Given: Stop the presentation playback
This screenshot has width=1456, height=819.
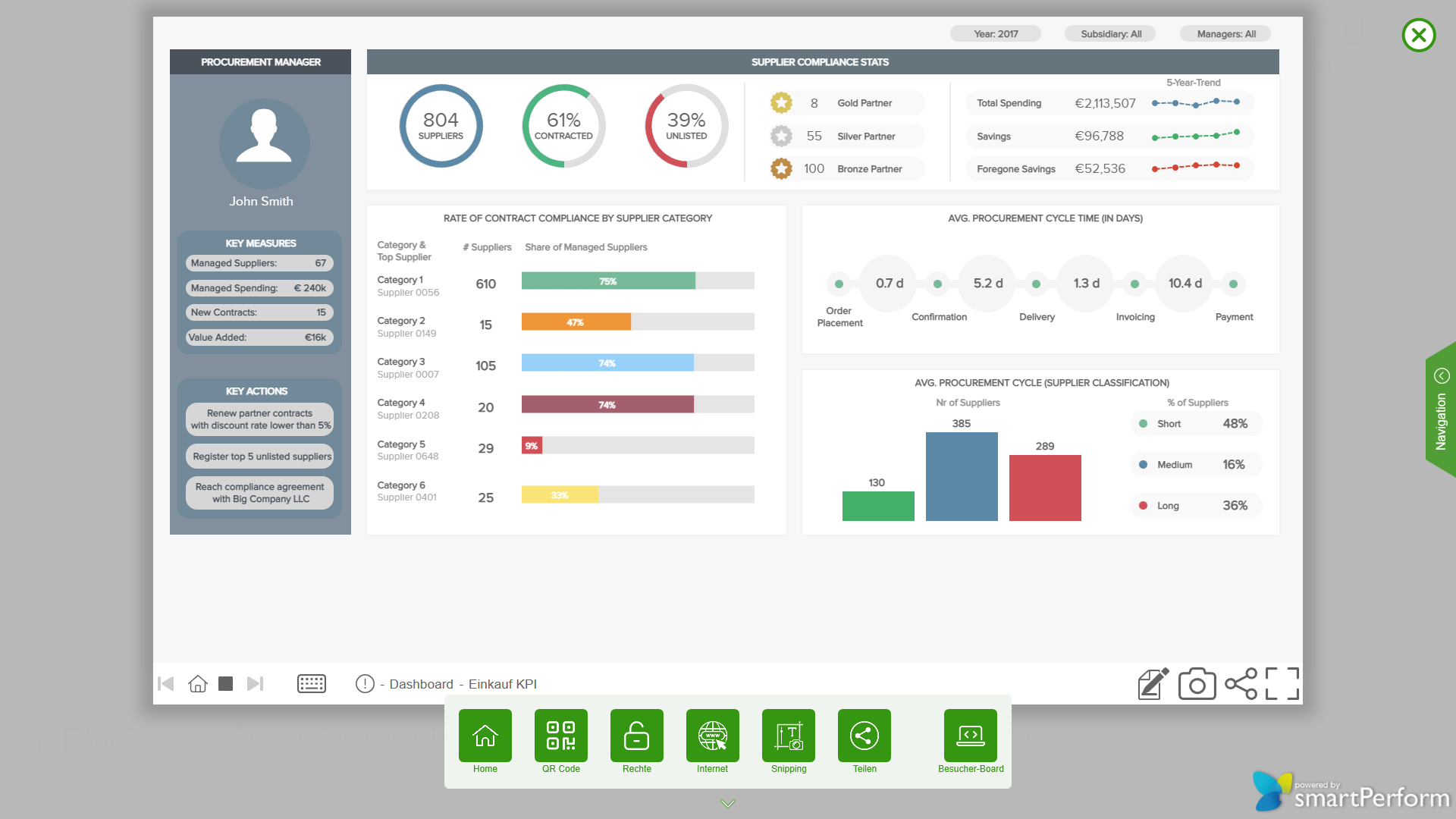Looking at the screenshot, I should pyautogui.click(x=225, y=684).
